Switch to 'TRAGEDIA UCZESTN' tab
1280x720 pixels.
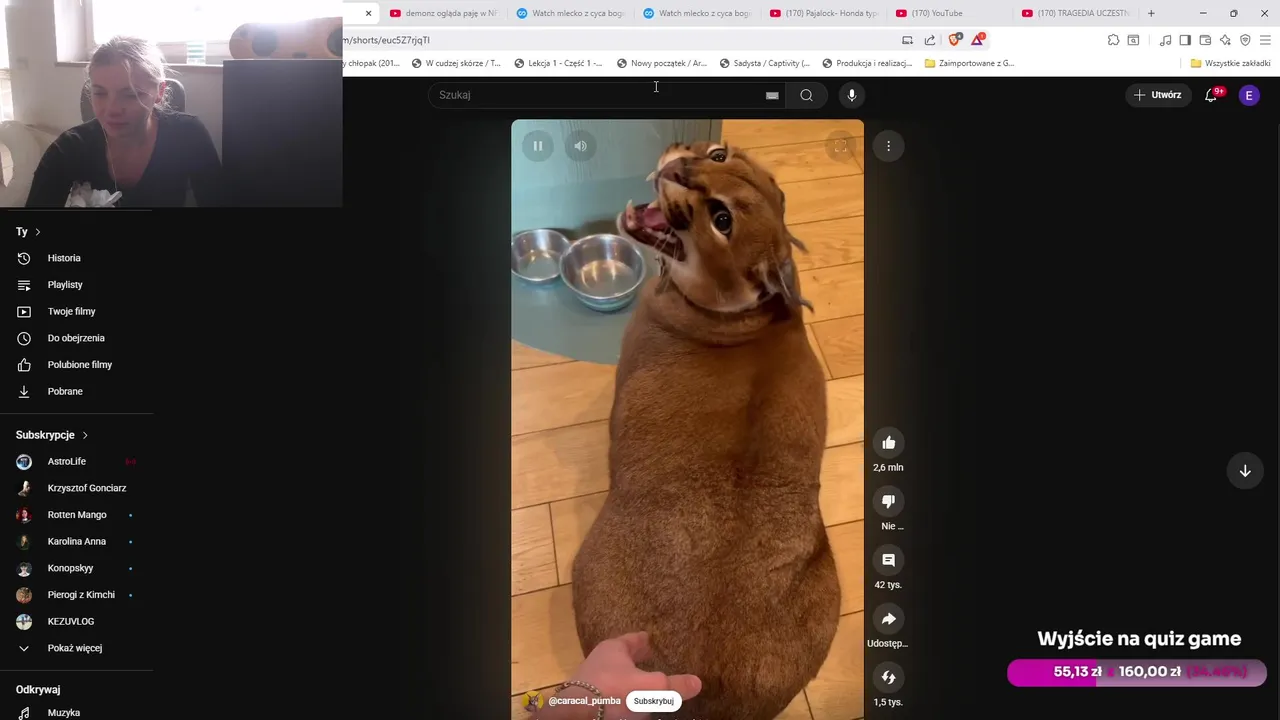[1076, 13]
